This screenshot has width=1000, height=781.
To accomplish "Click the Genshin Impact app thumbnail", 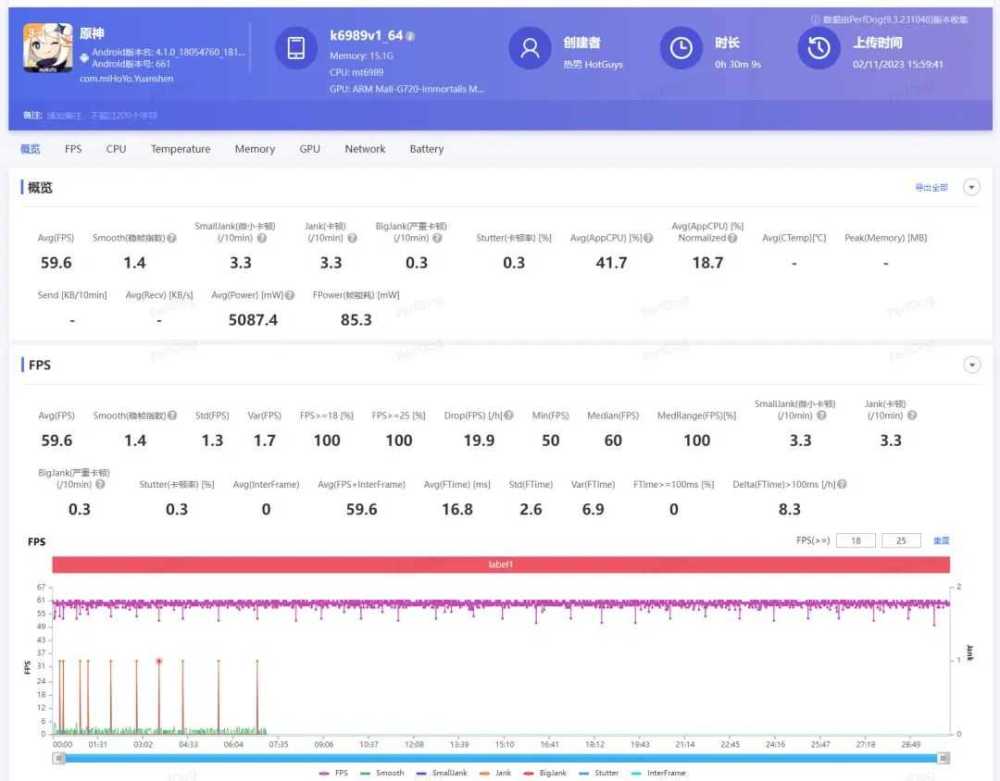I will tap(47, 48).
